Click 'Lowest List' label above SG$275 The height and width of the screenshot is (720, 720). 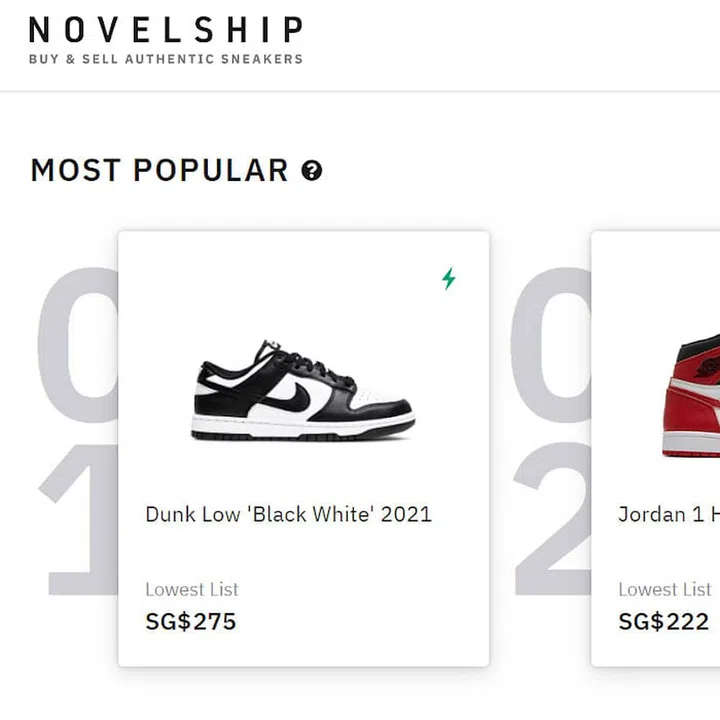pyautogui.click(x=192, y=590)
